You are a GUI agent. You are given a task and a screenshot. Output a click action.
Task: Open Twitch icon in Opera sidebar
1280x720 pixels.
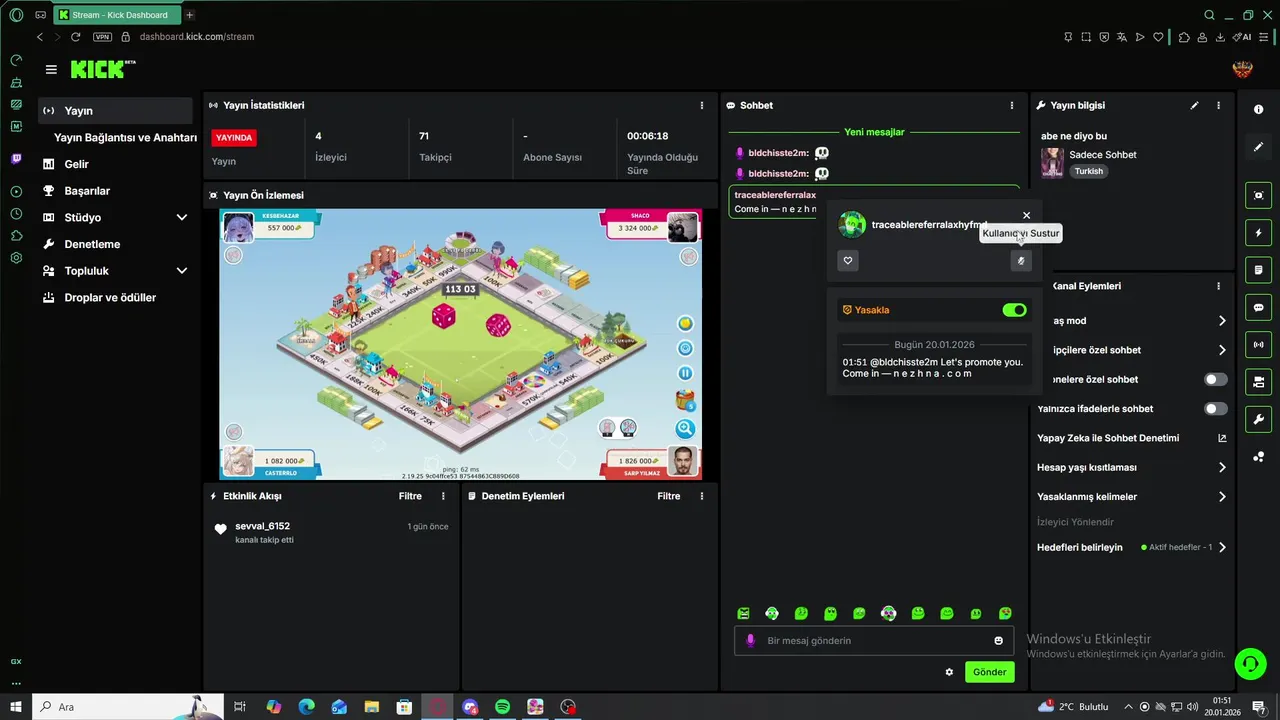16,159
